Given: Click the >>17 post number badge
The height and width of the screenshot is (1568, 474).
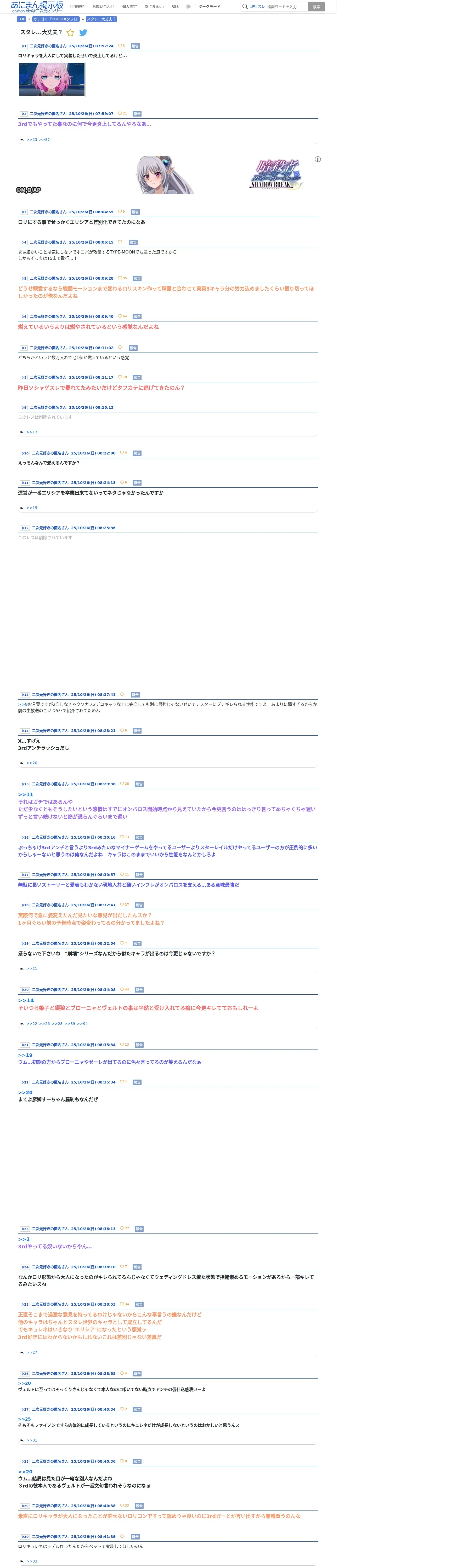Looking at the screenshot, I should pos(24,875).
